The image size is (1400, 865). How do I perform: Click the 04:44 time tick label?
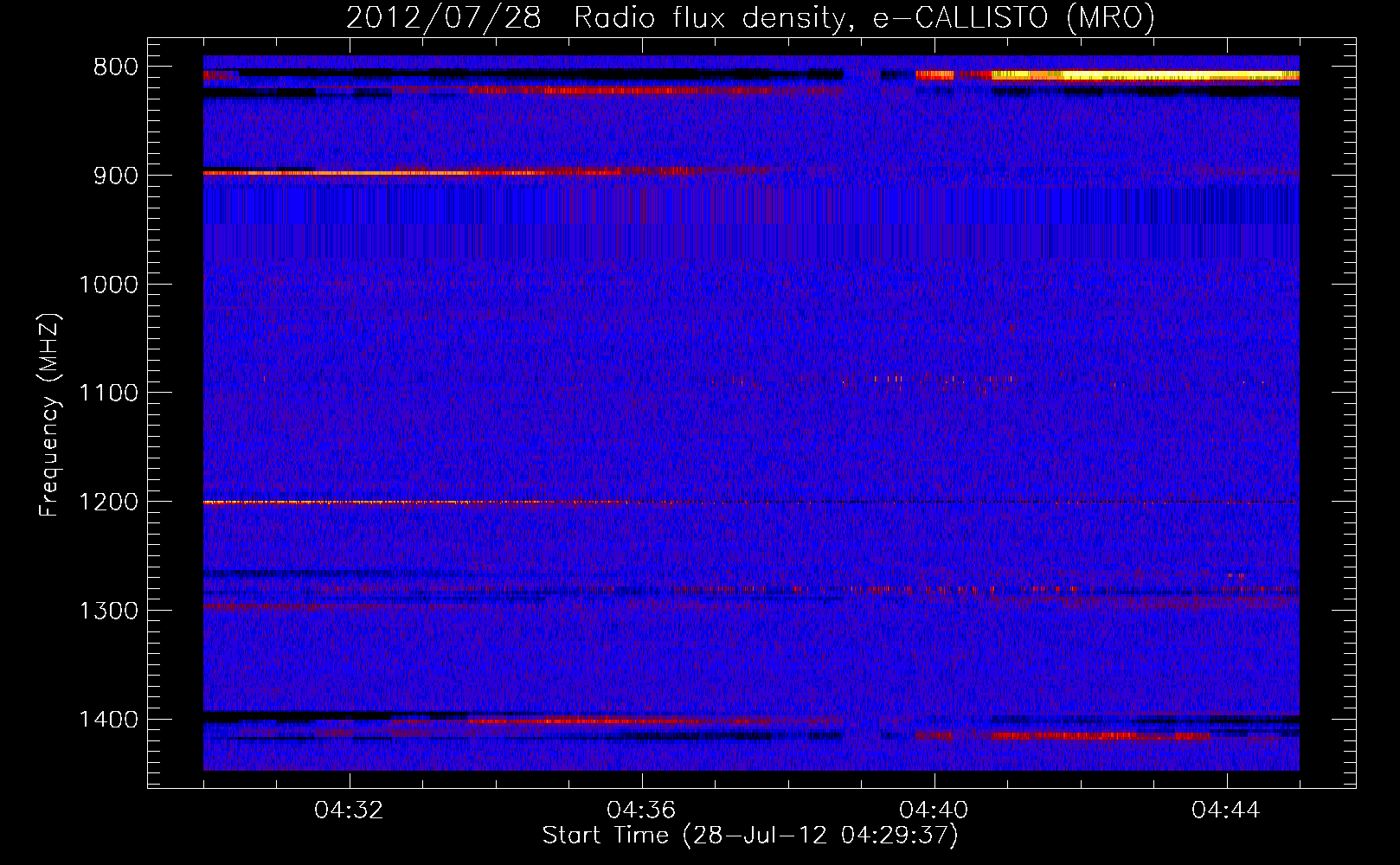click(1226, 811)
